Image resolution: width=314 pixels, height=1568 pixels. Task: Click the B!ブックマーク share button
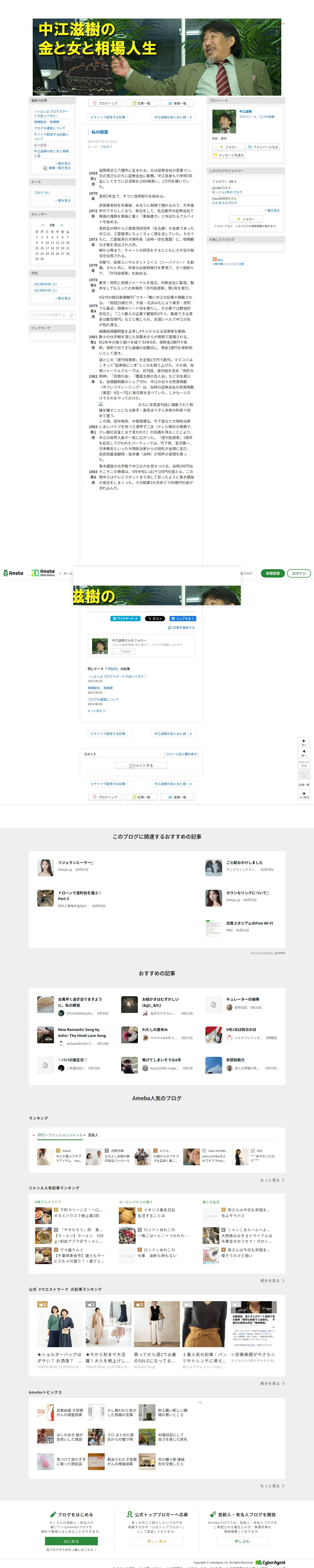(x=126, y=618)
